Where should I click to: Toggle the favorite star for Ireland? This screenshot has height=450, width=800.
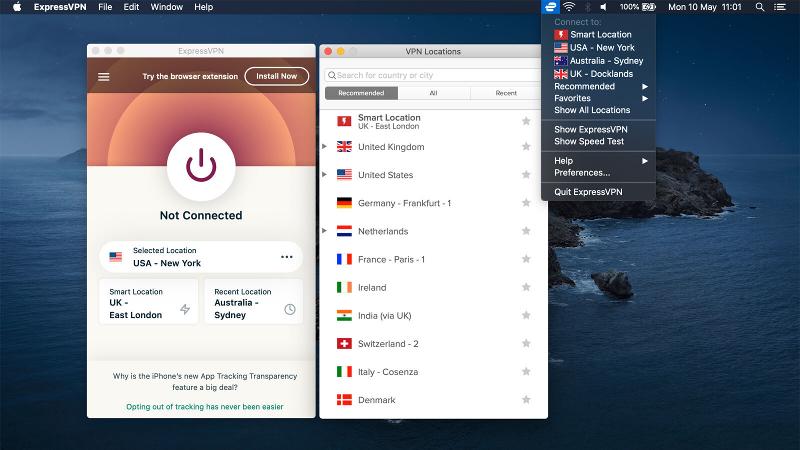(x=526, y=287)
